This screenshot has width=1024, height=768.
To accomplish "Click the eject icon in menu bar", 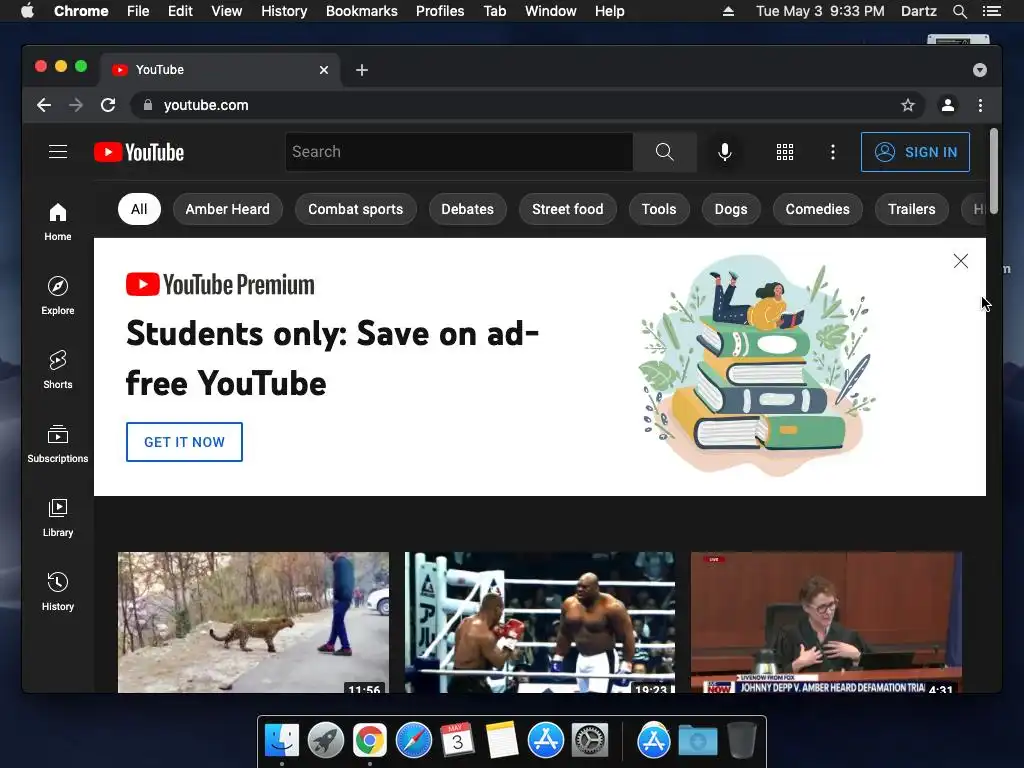I will tap(728, 11).
